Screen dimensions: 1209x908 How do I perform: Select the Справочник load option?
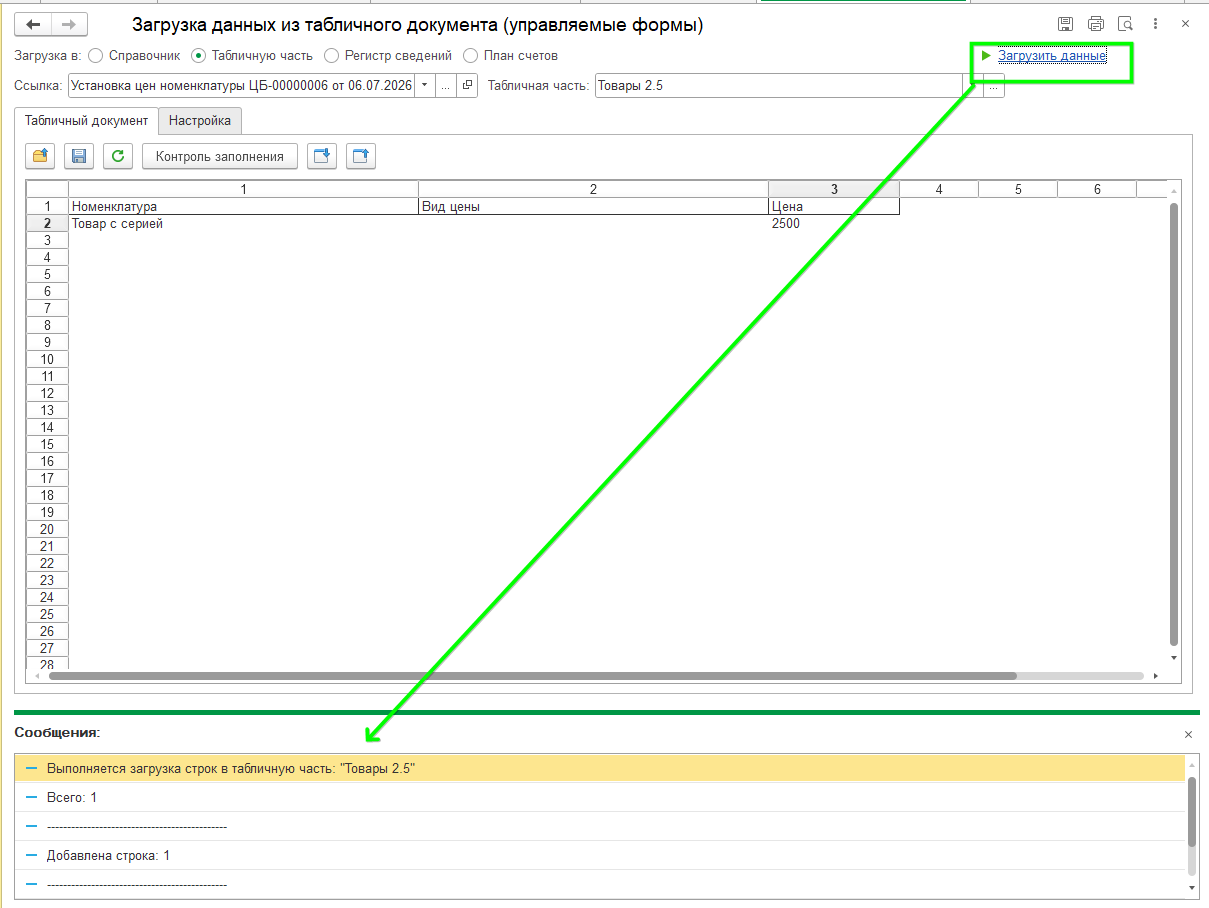tap(134, 56)
